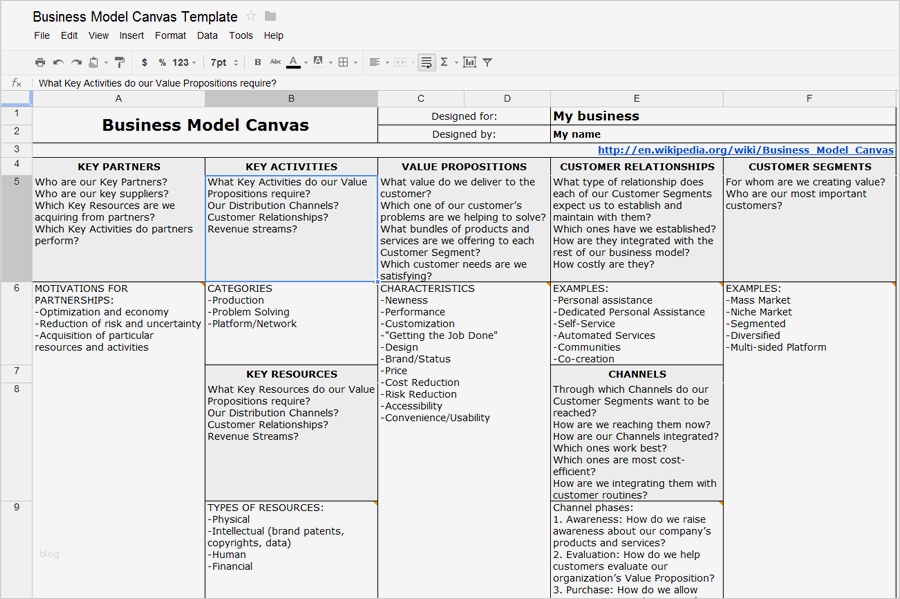
Task: Open the paste options dropdown arrow
Action: coord(106,63)
